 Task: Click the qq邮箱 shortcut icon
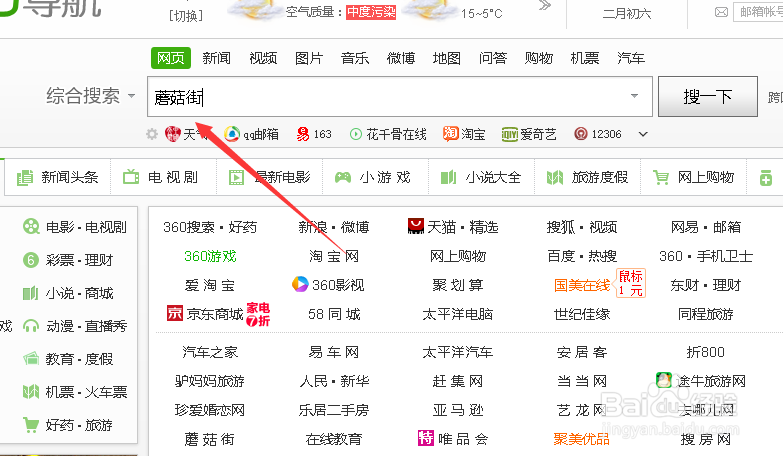tap(231, 134)
